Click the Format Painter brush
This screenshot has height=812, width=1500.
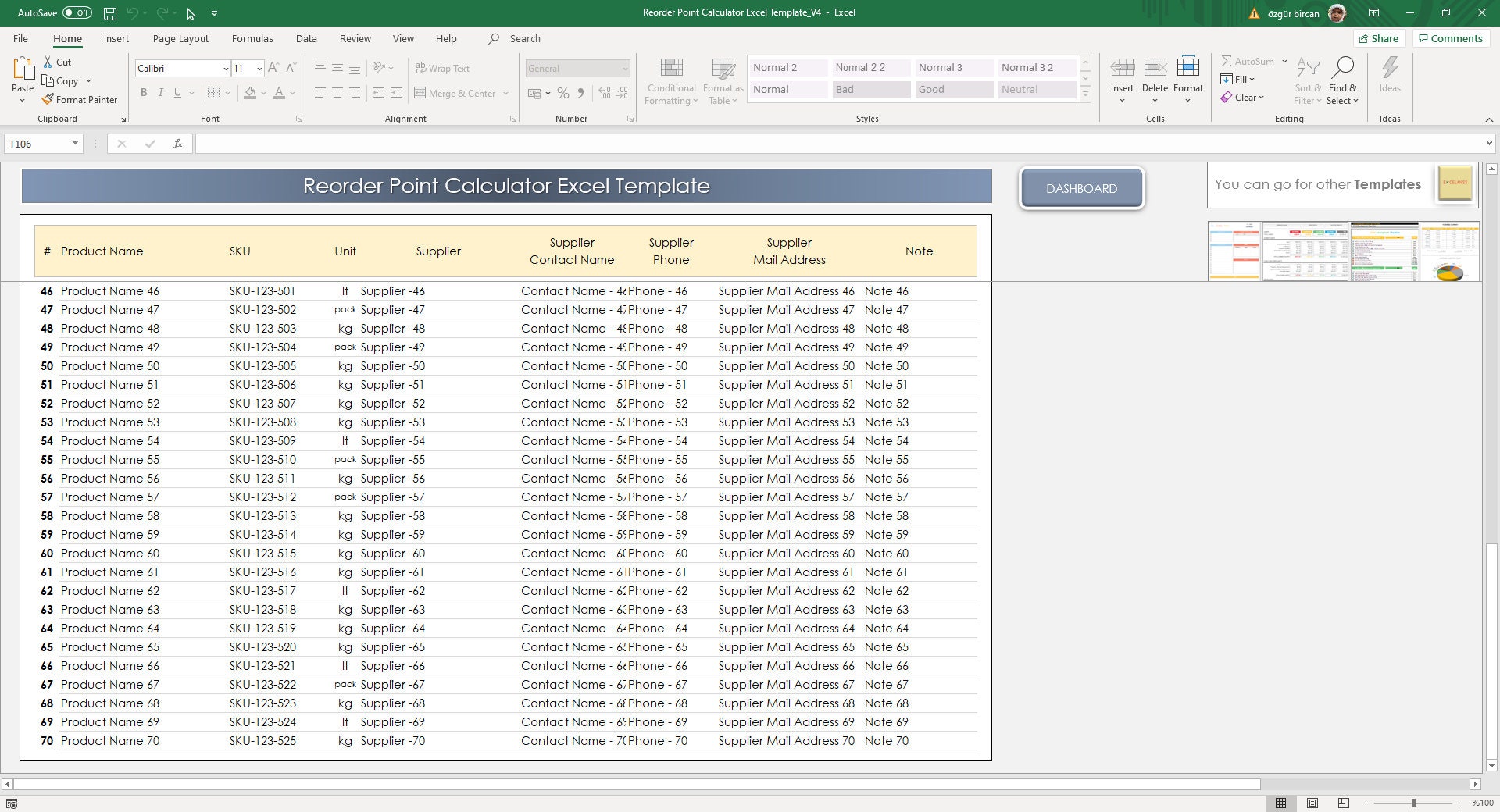point(48,99)
